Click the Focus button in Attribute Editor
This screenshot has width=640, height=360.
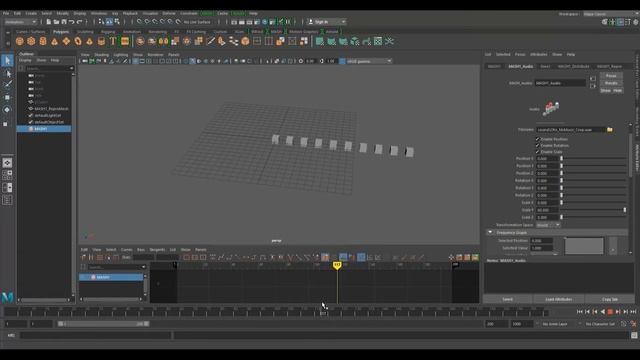point(611,76)
